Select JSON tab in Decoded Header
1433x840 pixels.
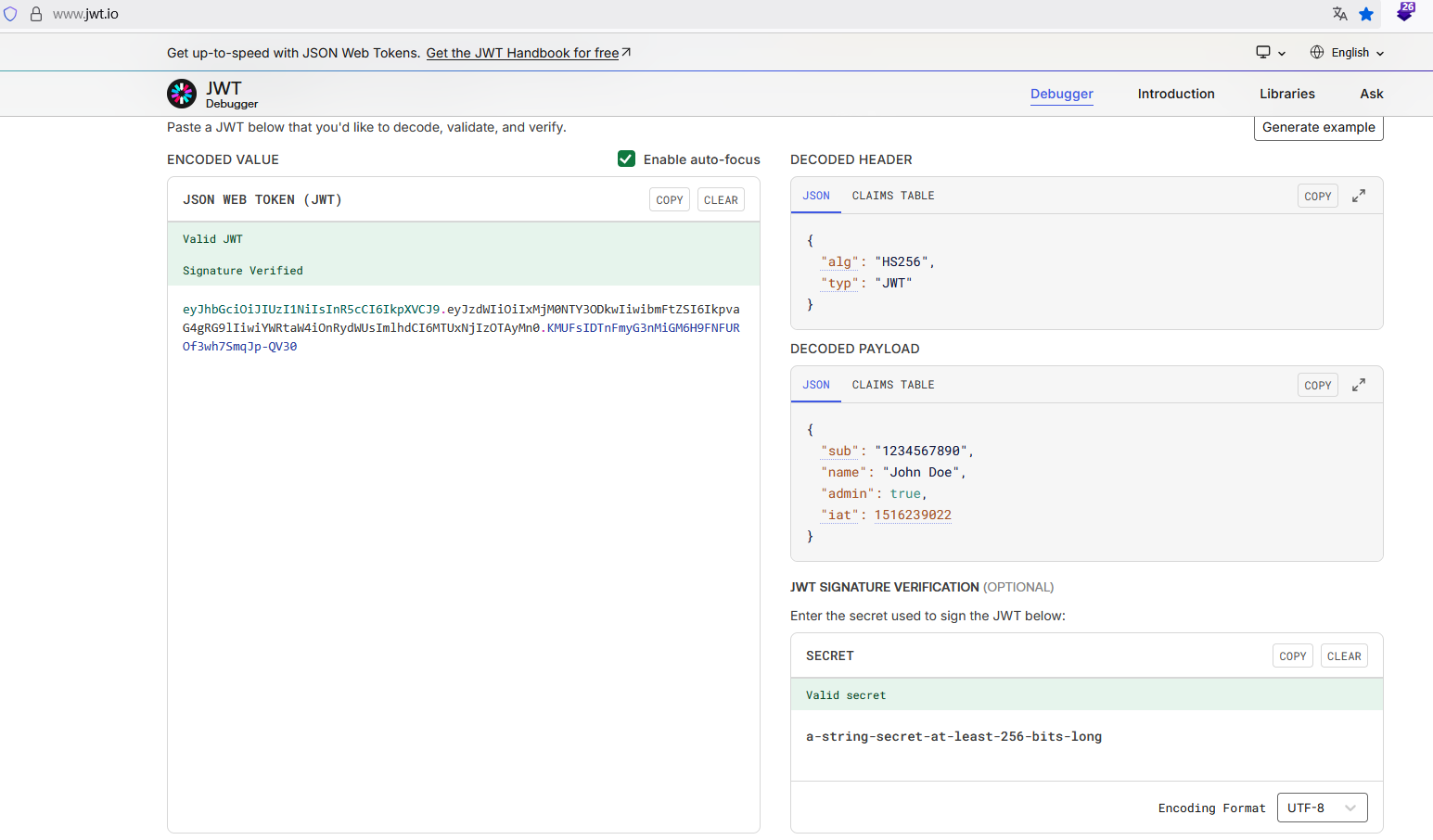[x=816, y=196]
